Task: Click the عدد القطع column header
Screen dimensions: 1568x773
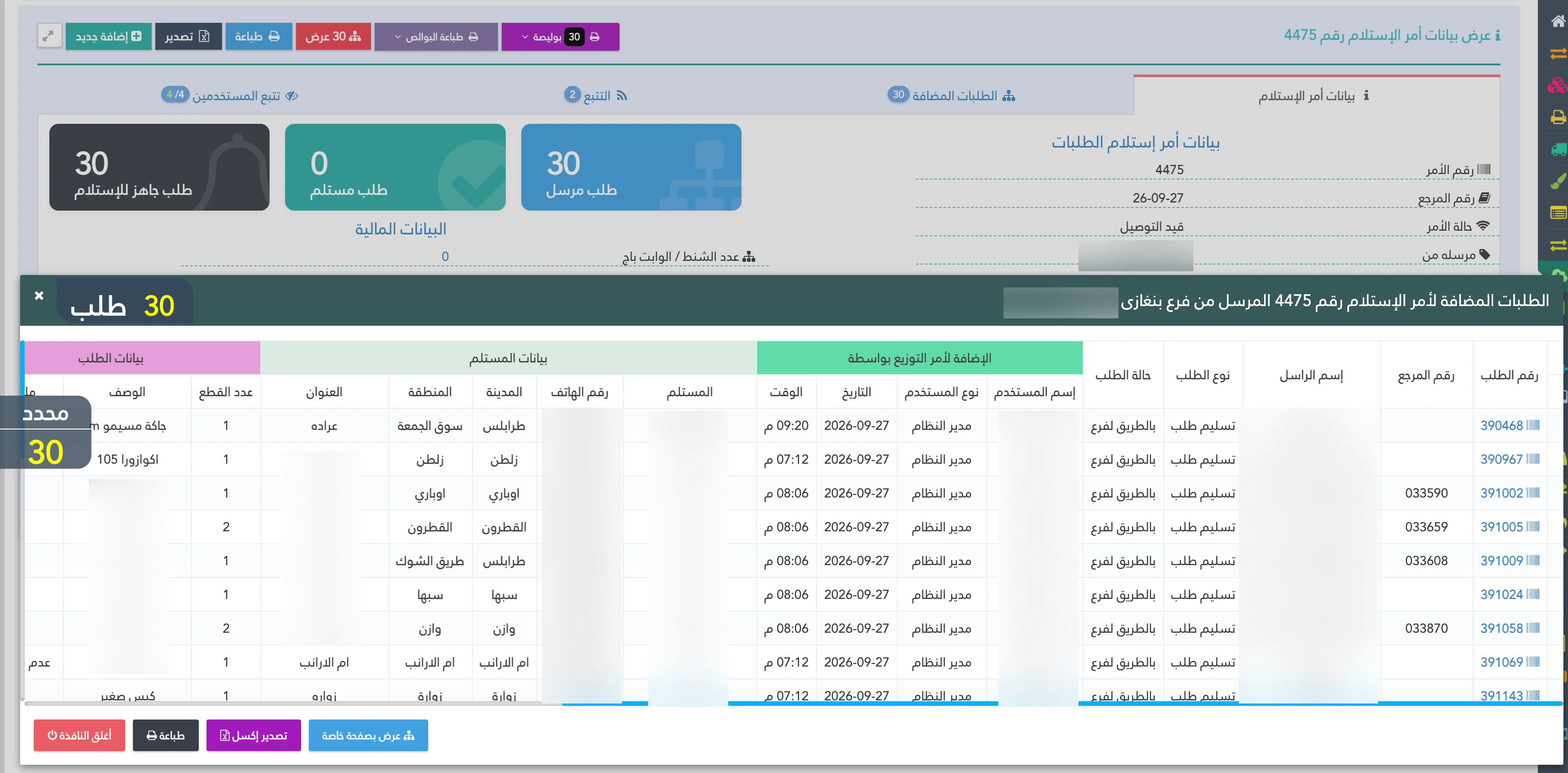Action: point(226,392)
